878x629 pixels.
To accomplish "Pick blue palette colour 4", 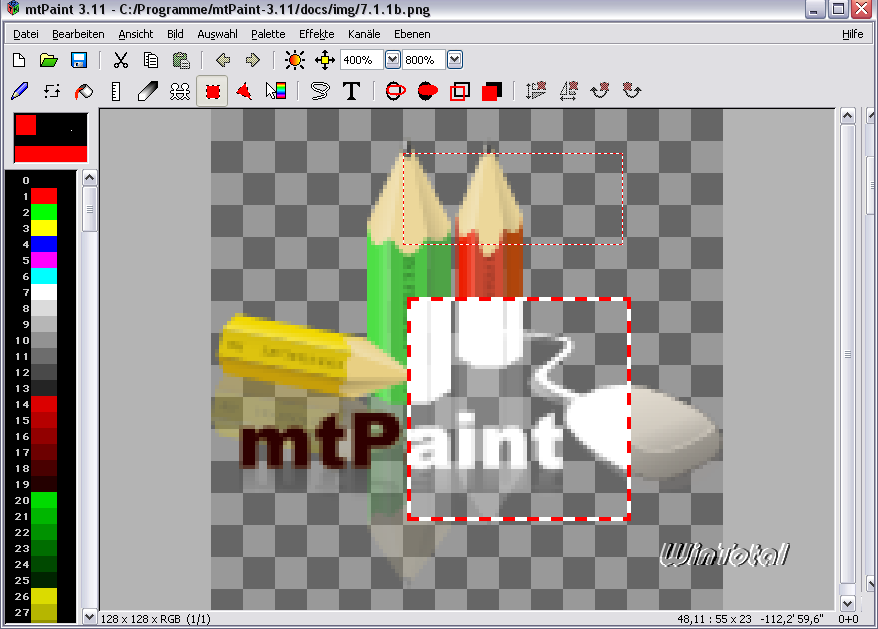I will pyautogui.click(x=44, y=244).
